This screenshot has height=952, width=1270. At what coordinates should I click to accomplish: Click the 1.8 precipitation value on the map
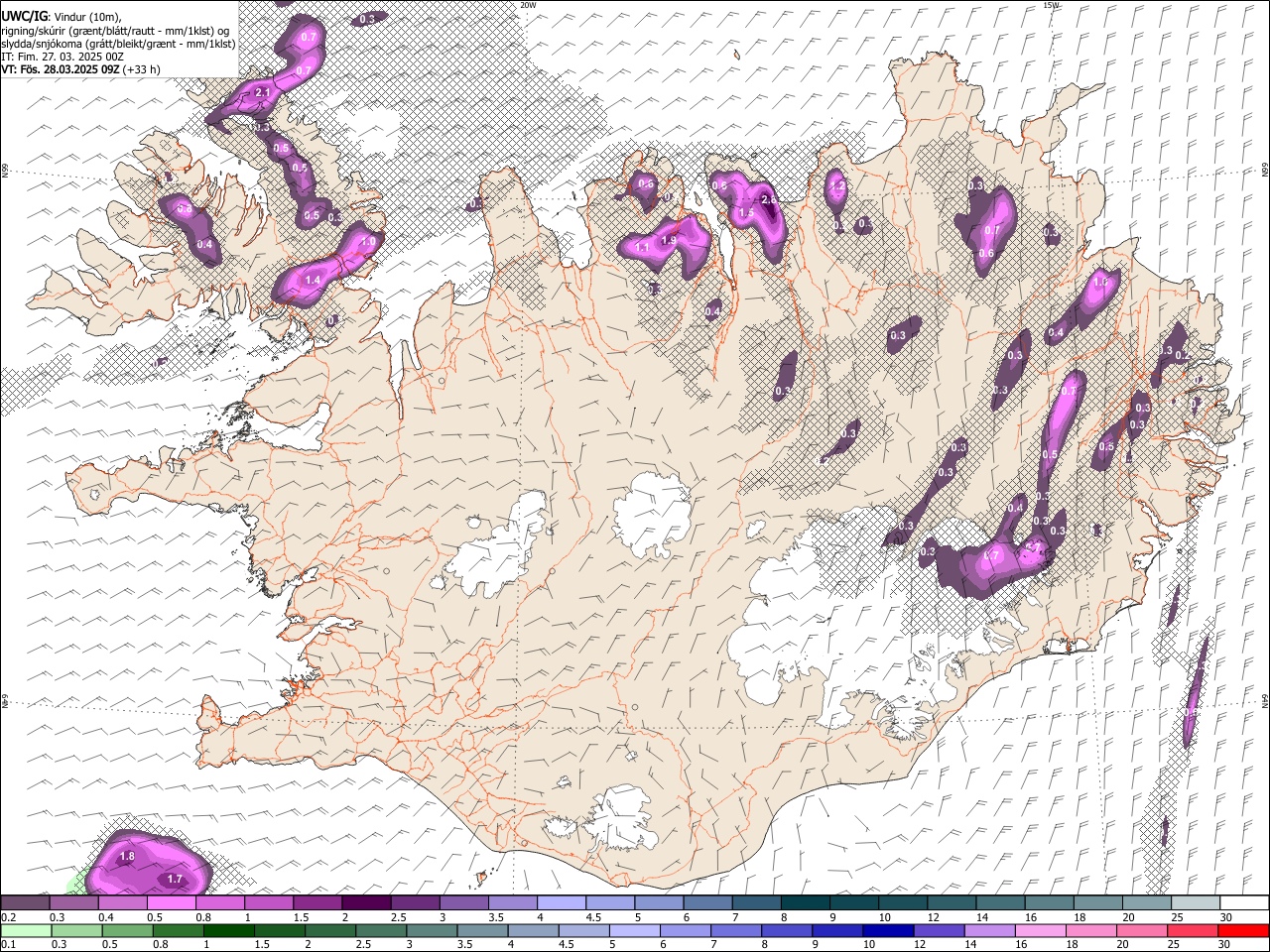127,857
